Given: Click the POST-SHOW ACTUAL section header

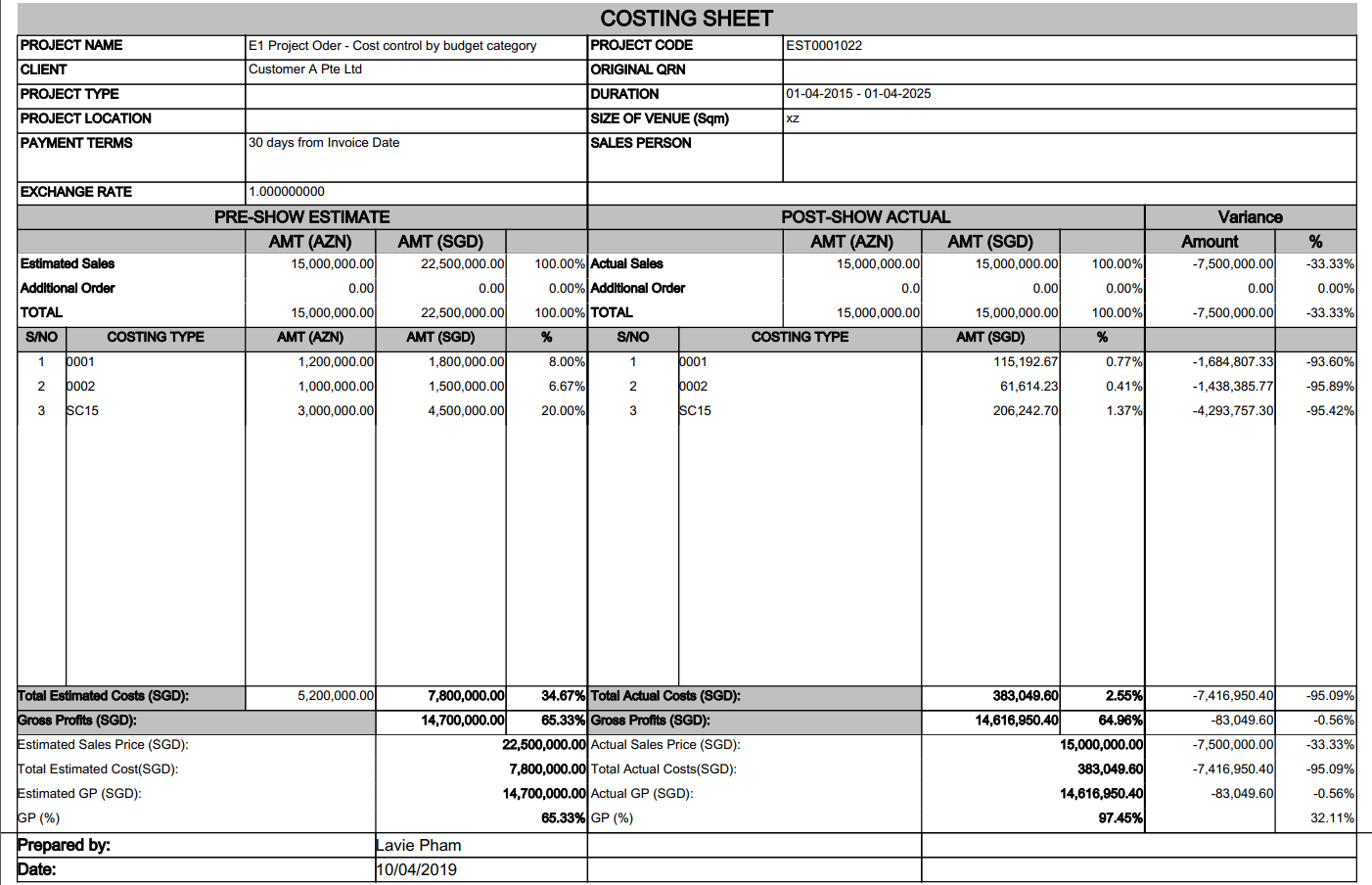Looking at the screenshot, I should [x=865, y=217].
